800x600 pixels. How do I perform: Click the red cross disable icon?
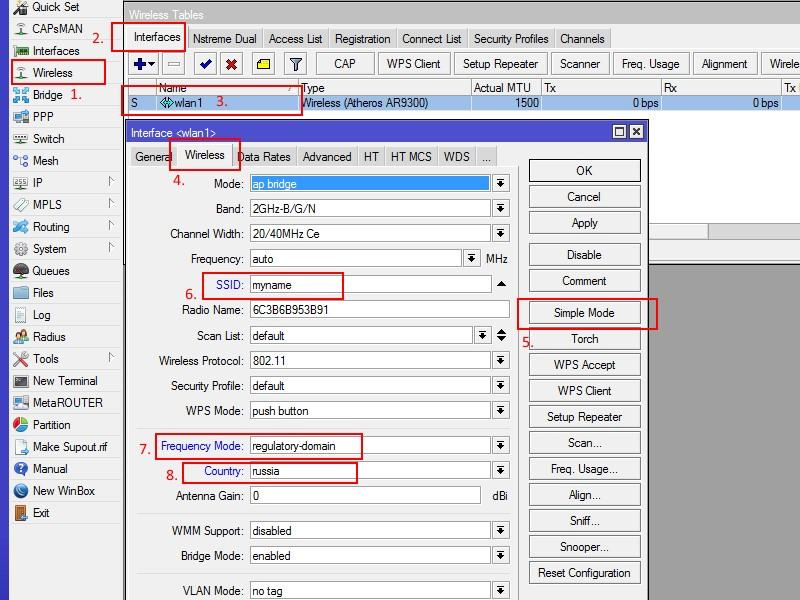[x=232, y=64]
